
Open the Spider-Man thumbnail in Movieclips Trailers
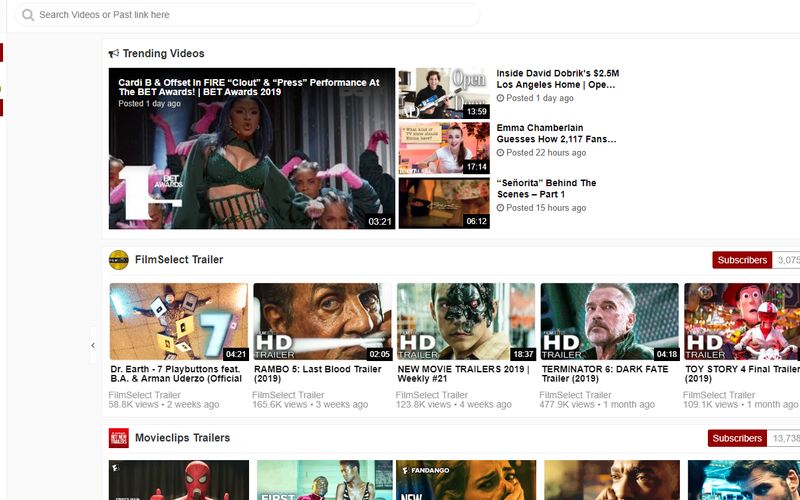click(x=179, y=480)
